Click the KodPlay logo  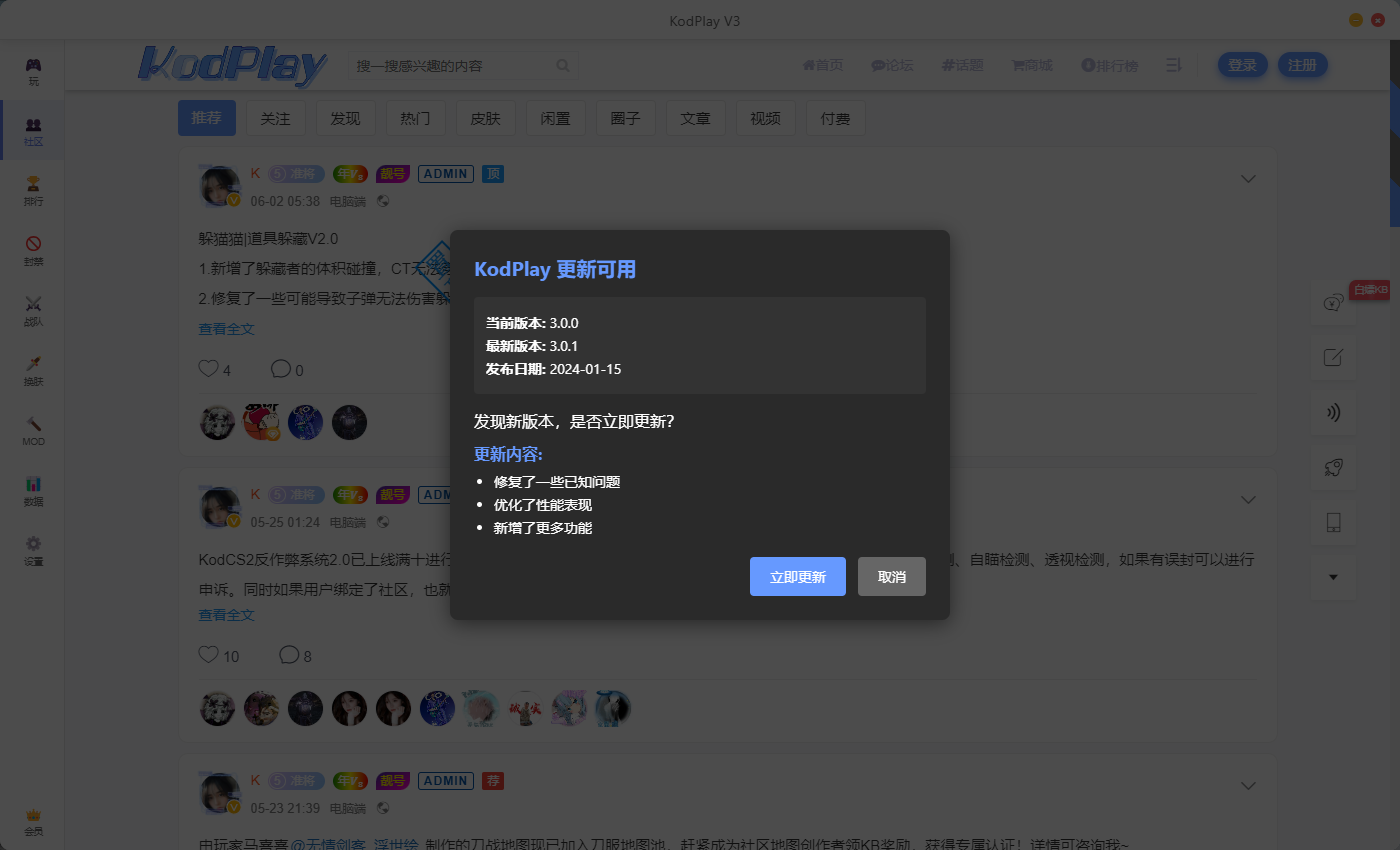(233, 66)
